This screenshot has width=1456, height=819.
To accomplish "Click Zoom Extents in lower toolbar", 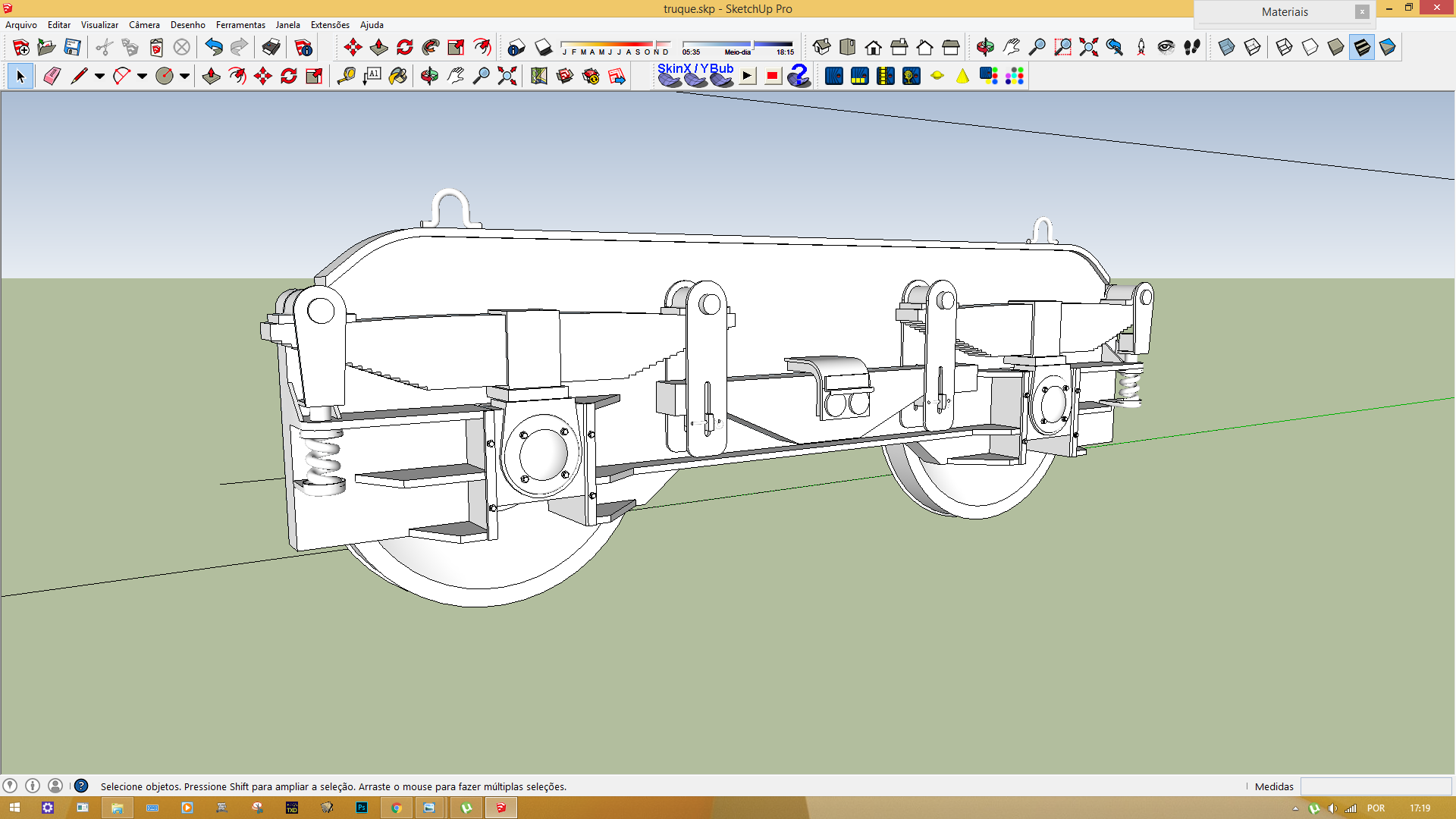I will (x=507, y=76).
